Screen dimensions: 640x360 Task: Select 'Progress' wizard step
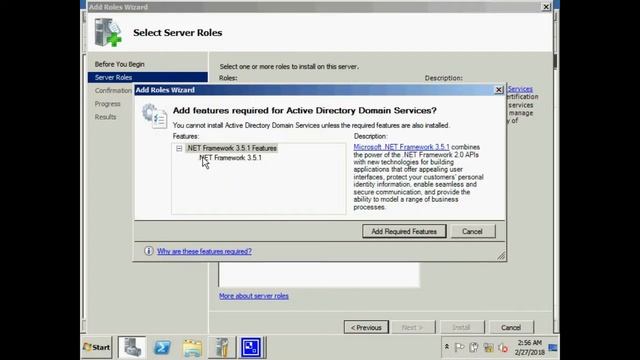coord(107,104)
